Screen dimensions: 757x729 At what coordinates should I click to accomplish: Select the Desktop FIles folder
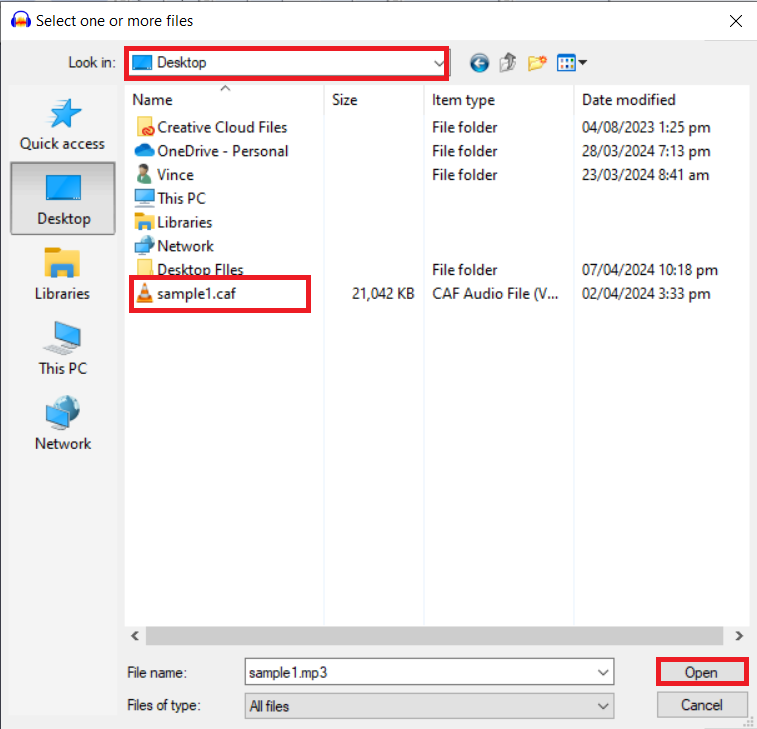(190, 269)
